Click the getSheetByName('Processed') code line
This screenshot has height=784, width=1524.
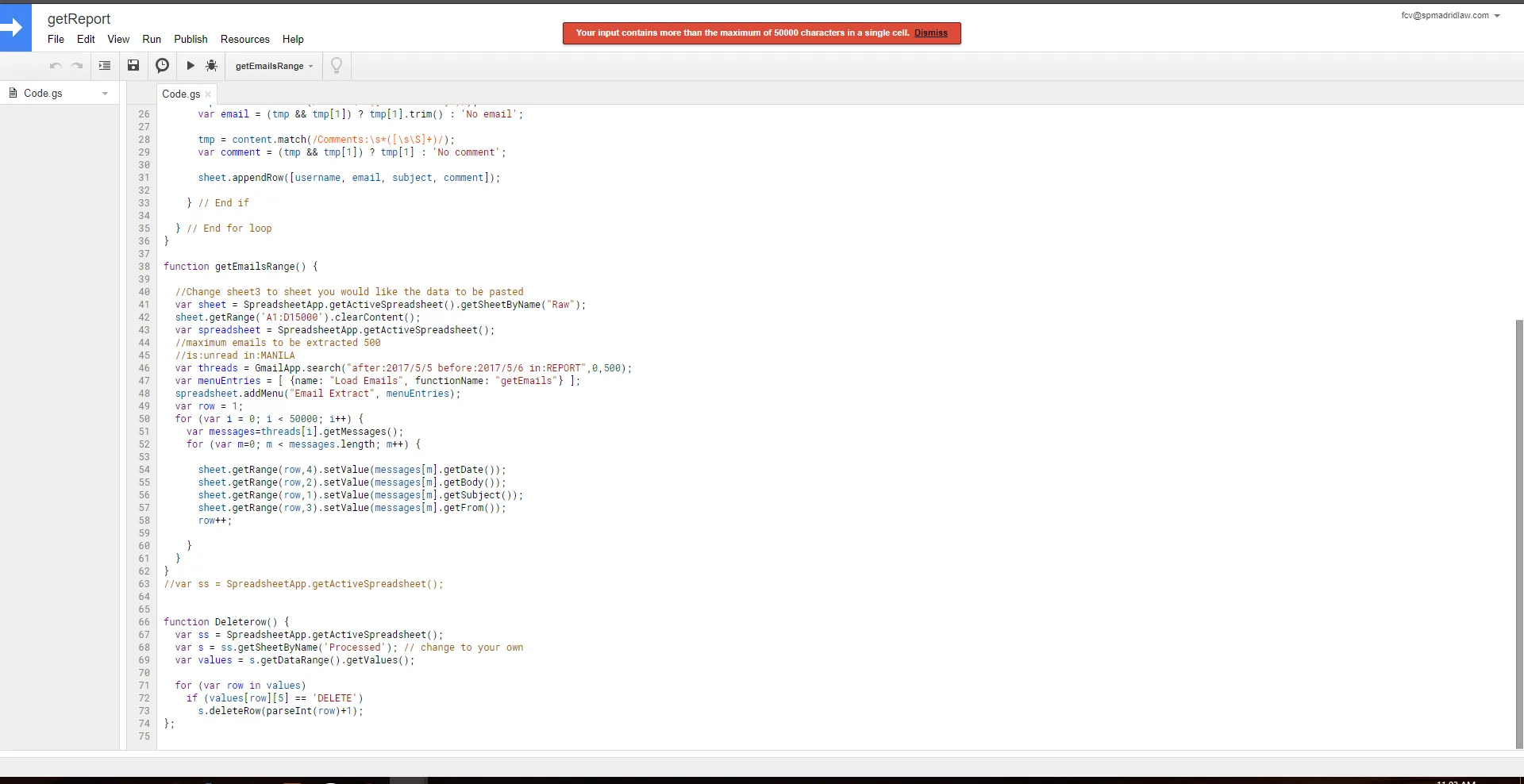pyautogui.click(x=349, y=648)
